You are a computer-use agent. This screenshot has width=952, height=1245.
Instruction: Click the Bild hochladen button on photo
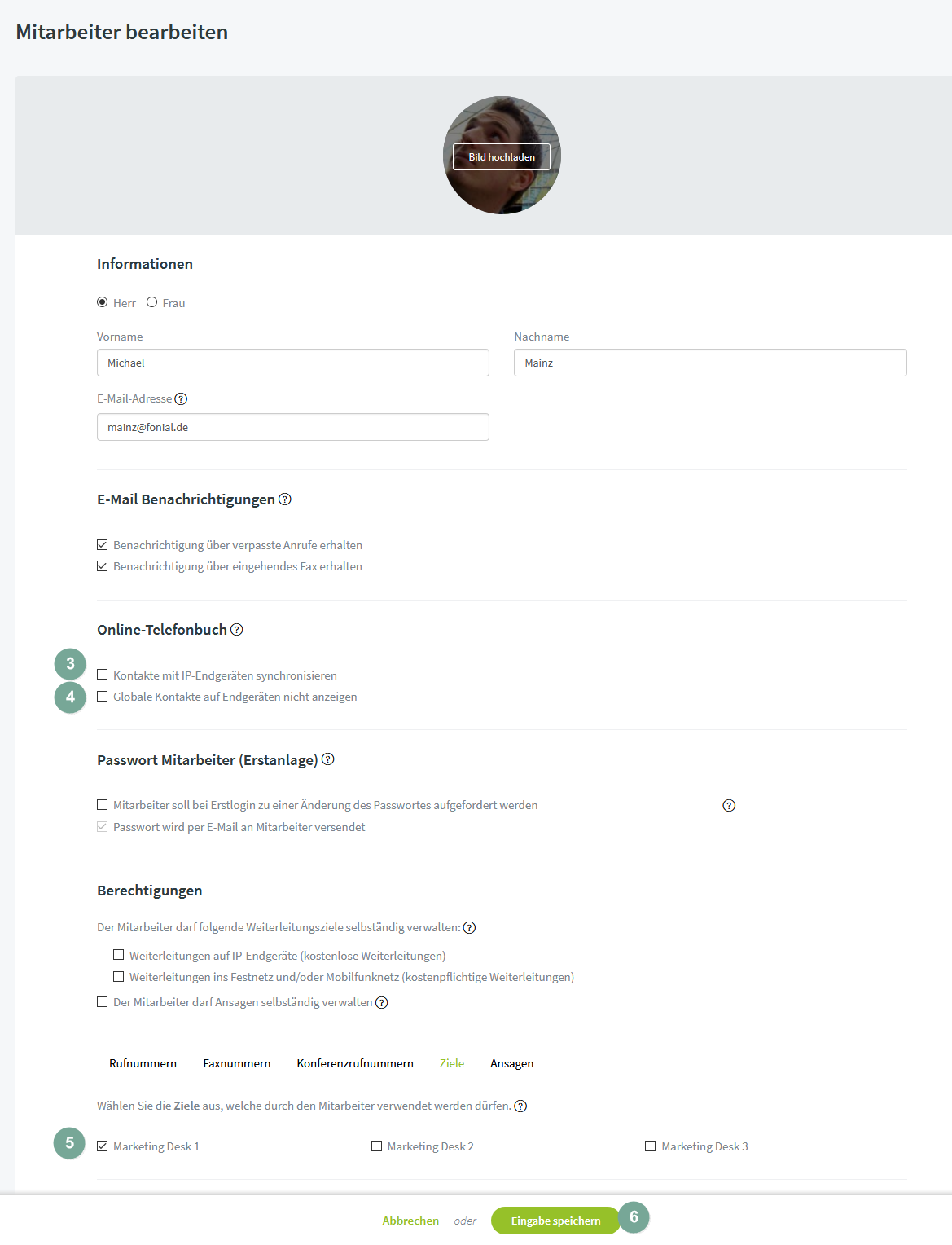click(502, 156)
